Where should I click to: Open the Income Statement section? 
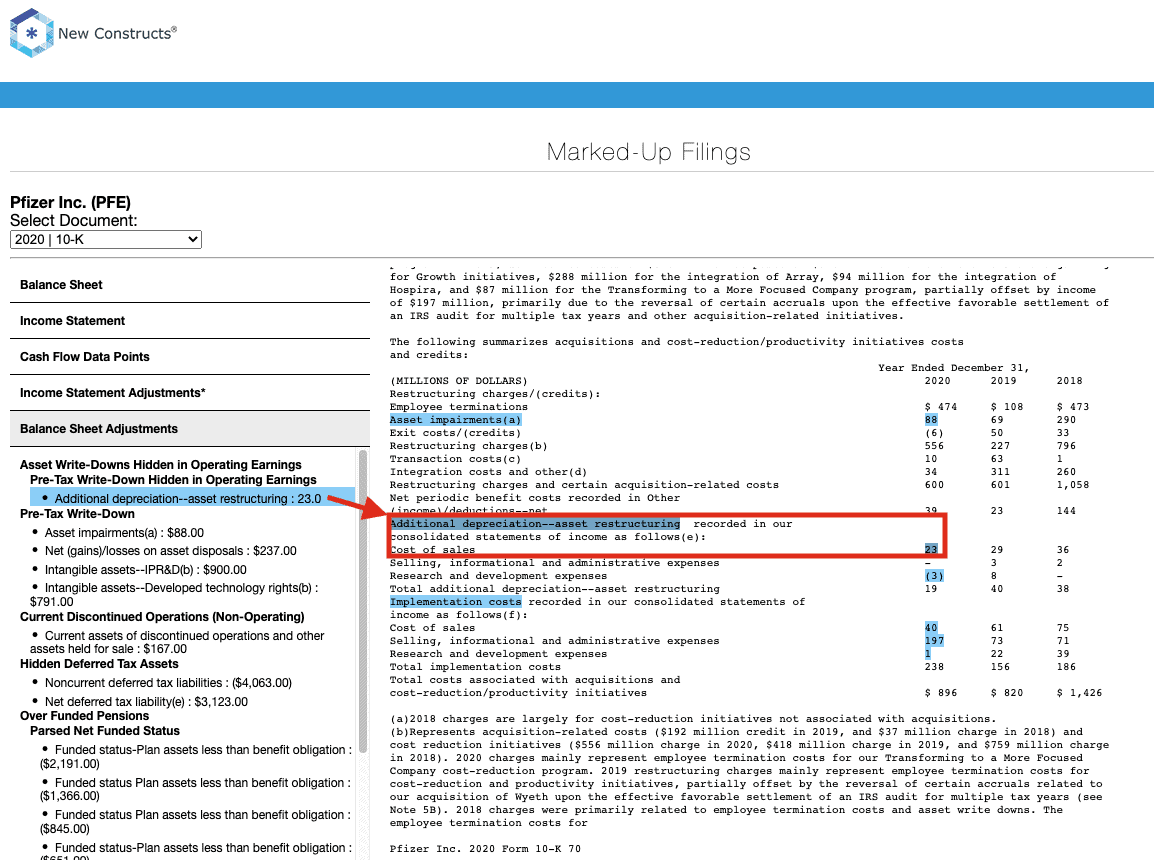(190, 321)
